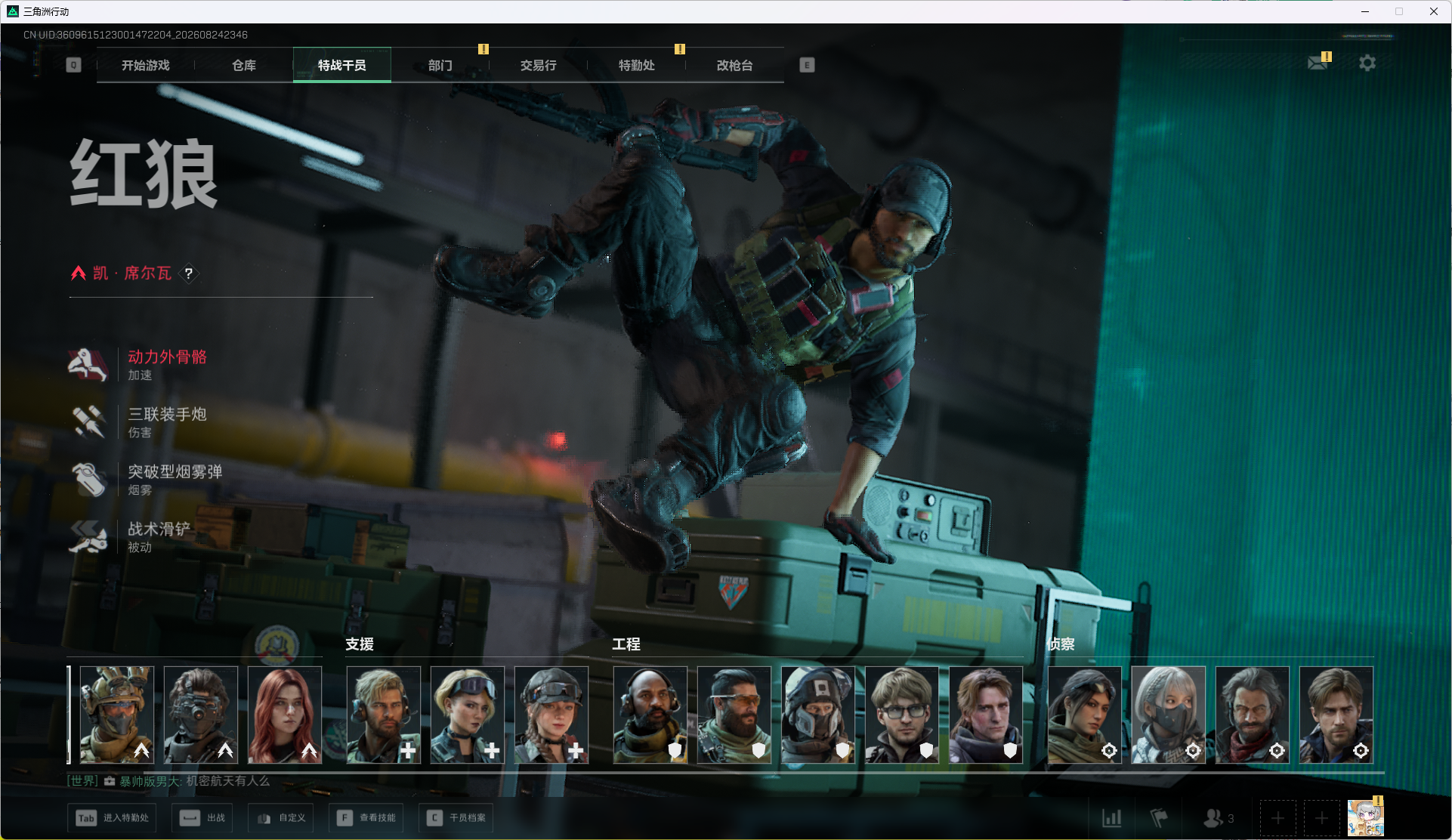The height and width of the screenshot is (840, 1452).
Task: Select the 战术滑铲 passive skill
Action: tap(130, 536)
